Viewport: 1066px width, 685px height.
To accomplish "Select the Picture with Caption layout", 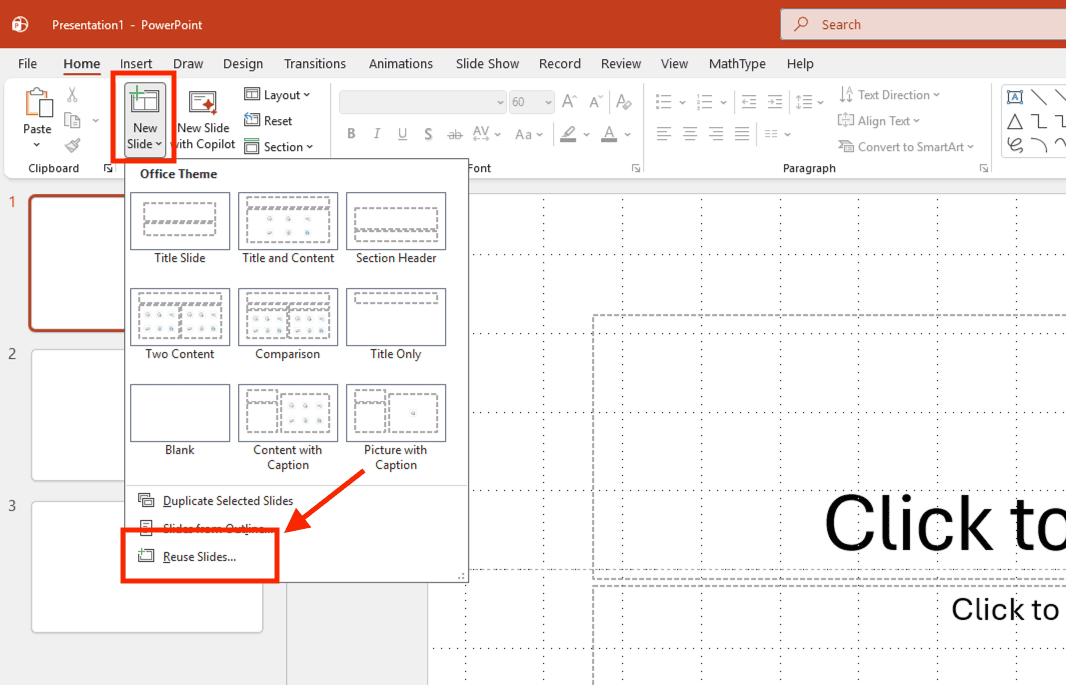I will click(396, 427).
